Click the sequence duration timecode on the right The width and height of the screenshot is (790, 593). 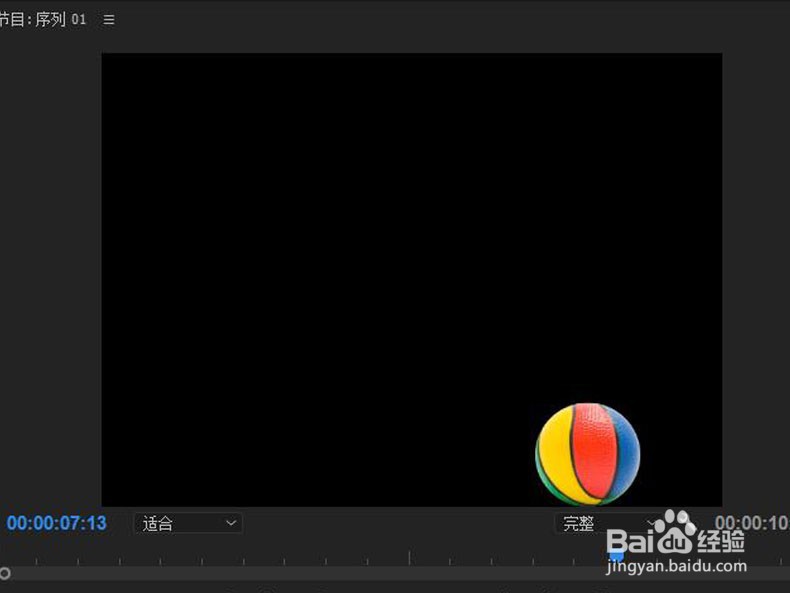(x=752, y=523)
